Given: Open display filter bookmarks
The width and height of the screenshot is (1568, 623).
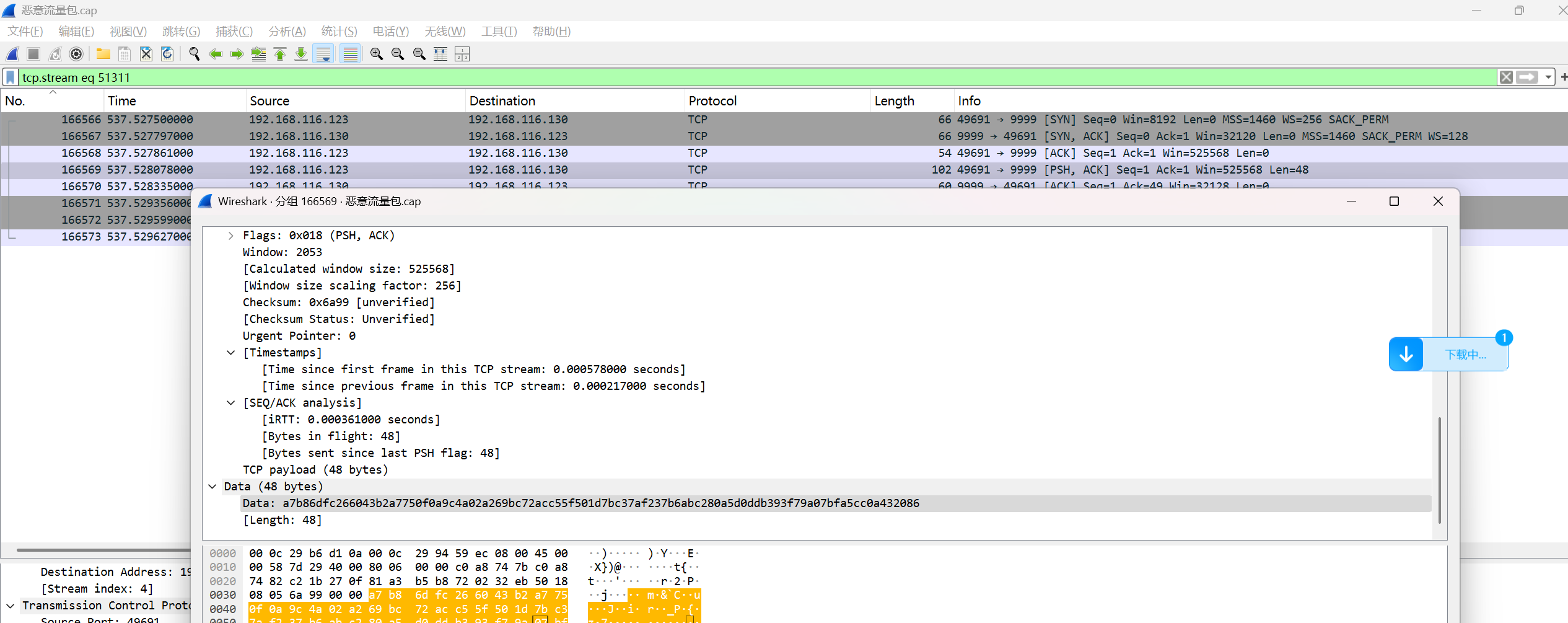Looking at the screenshot, I should click(11, 77).
